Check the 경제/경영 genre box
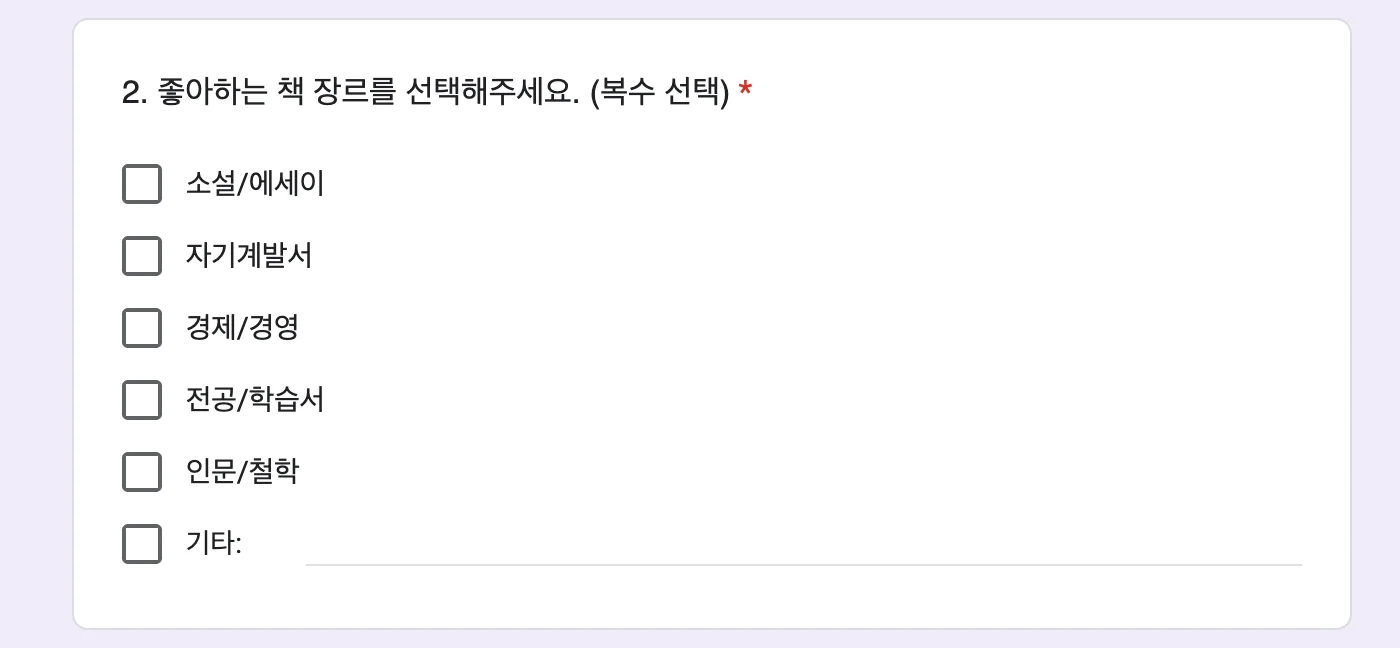1400x648 pixels. tap(142, 328)
